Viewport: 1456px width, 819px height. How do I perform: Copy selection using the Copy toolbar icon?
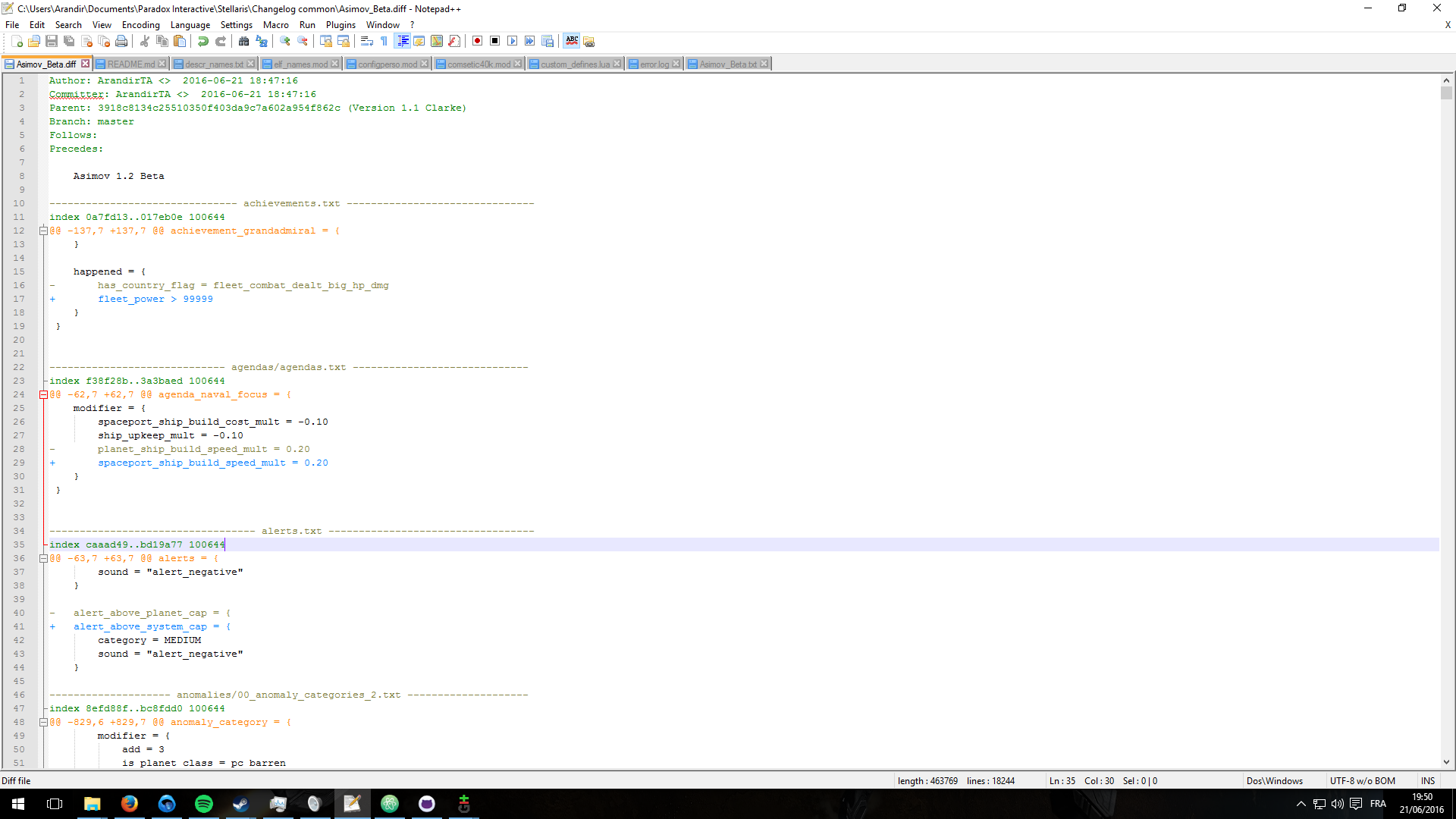(x=162, y=41)
